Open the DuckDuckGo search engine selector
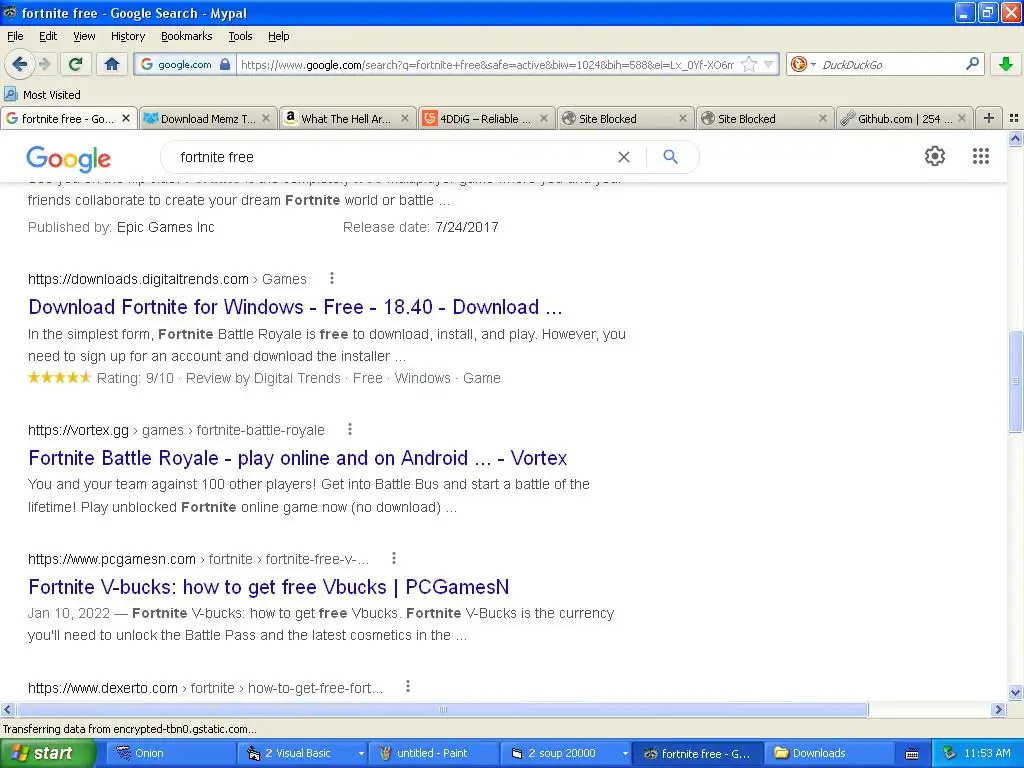This screenshot has height=768, width=1024. point(803,64)
